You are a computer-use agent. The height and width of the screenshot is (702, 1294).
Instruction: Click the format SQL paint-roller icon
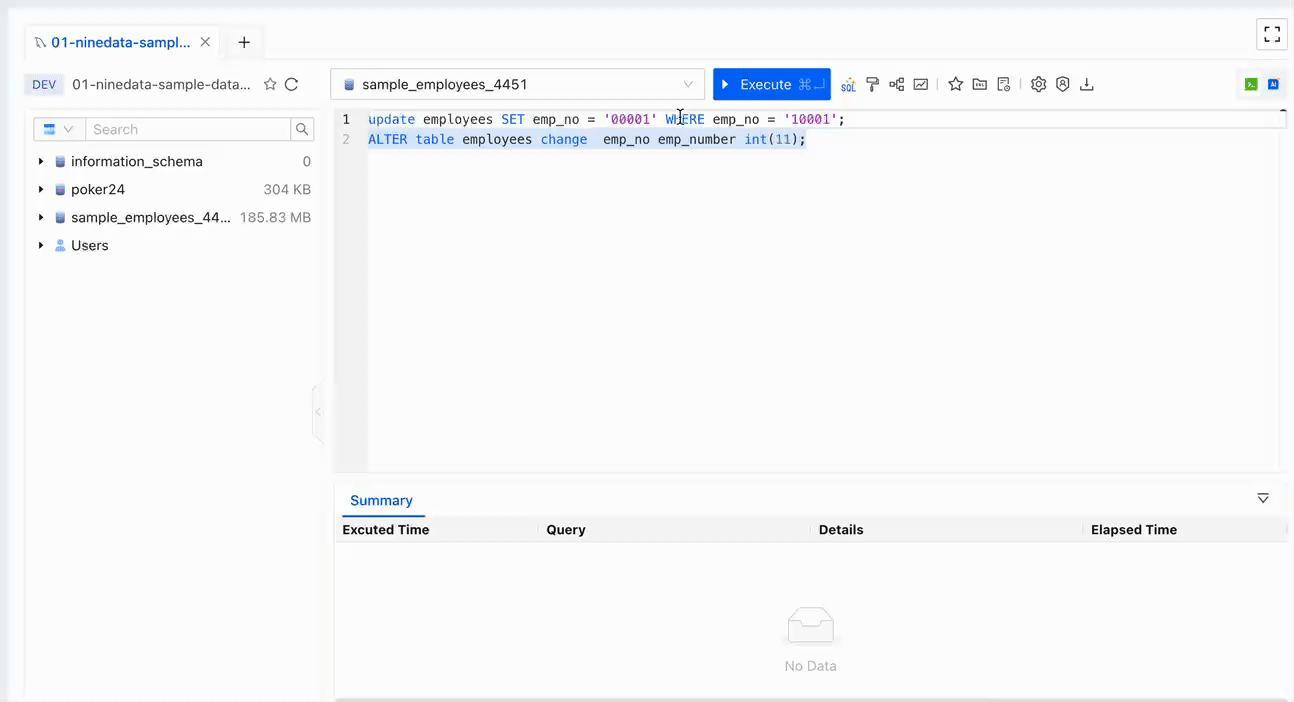(873, 85)
